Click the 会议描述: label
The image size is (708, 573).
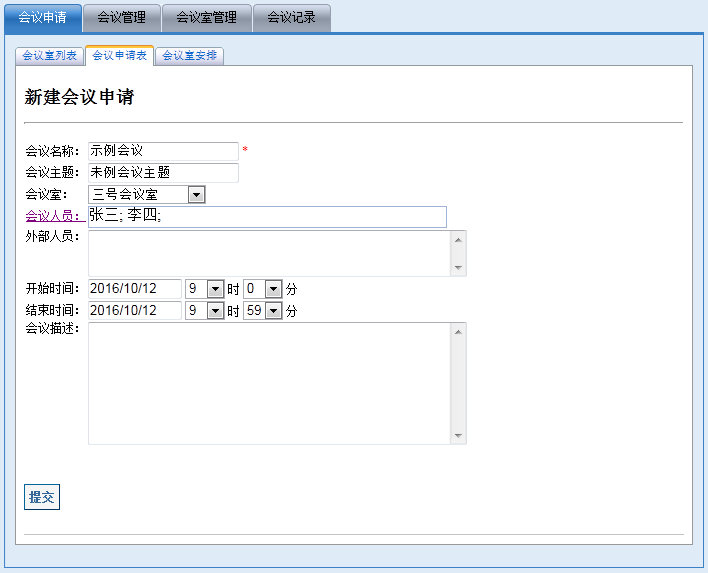coord(52,328)
